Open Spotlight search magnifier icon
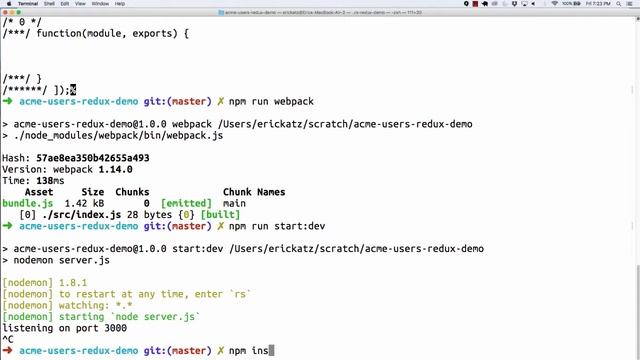 click(x=619, y=4)
